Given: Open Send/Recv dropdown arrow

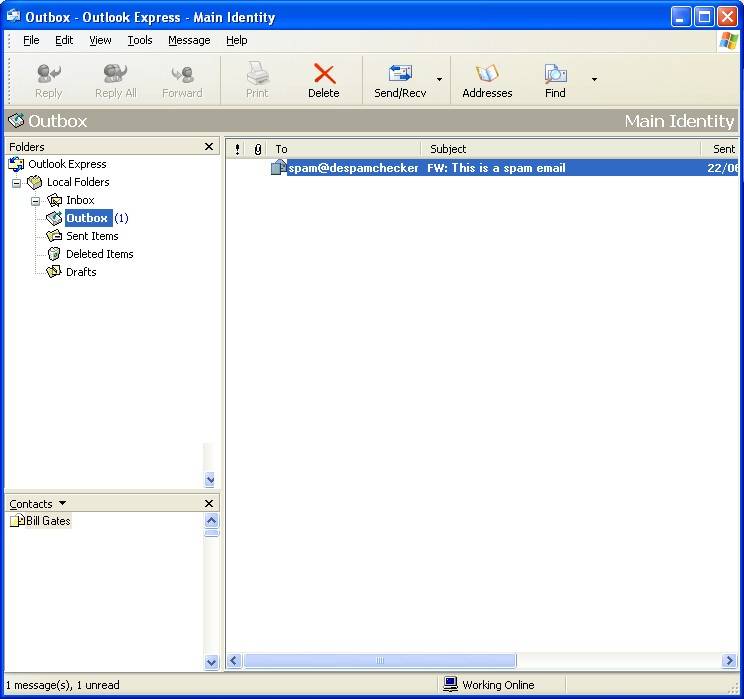Looking at the screenshot, I should coord(439,79).
